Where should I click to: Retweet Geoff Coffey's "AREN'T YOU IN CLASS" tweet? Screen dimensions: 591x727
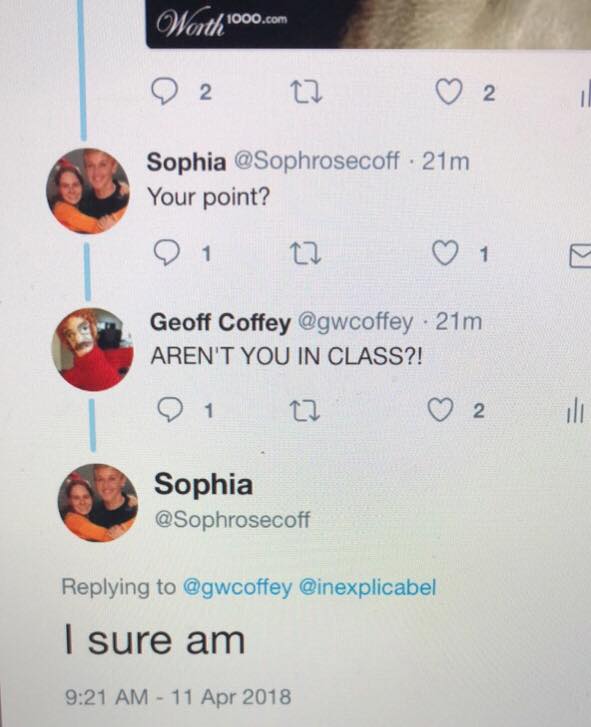point(305,411)
